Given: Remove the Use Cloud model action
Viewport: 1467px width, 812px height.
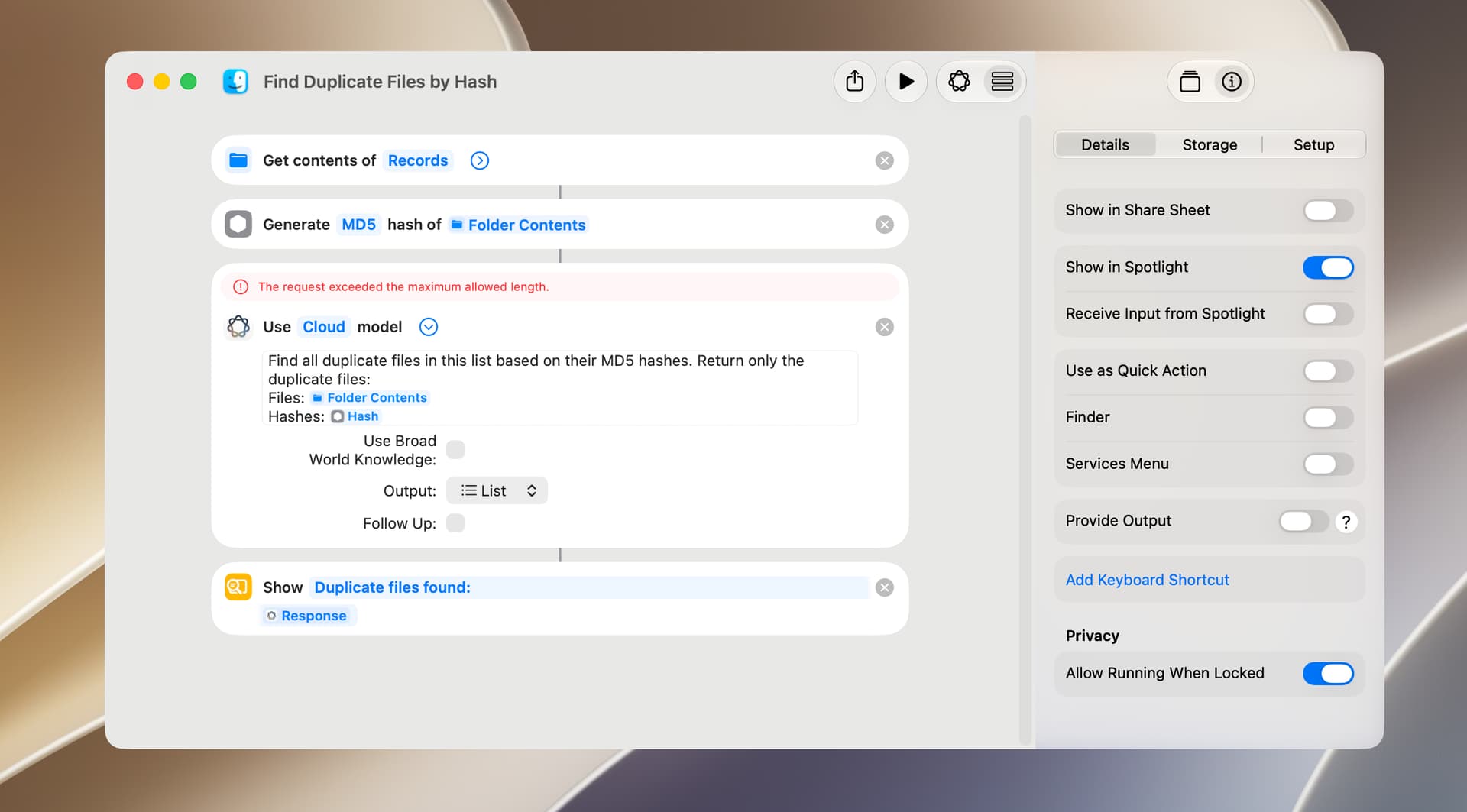Looking at the screenshot, I should (884, 327).
